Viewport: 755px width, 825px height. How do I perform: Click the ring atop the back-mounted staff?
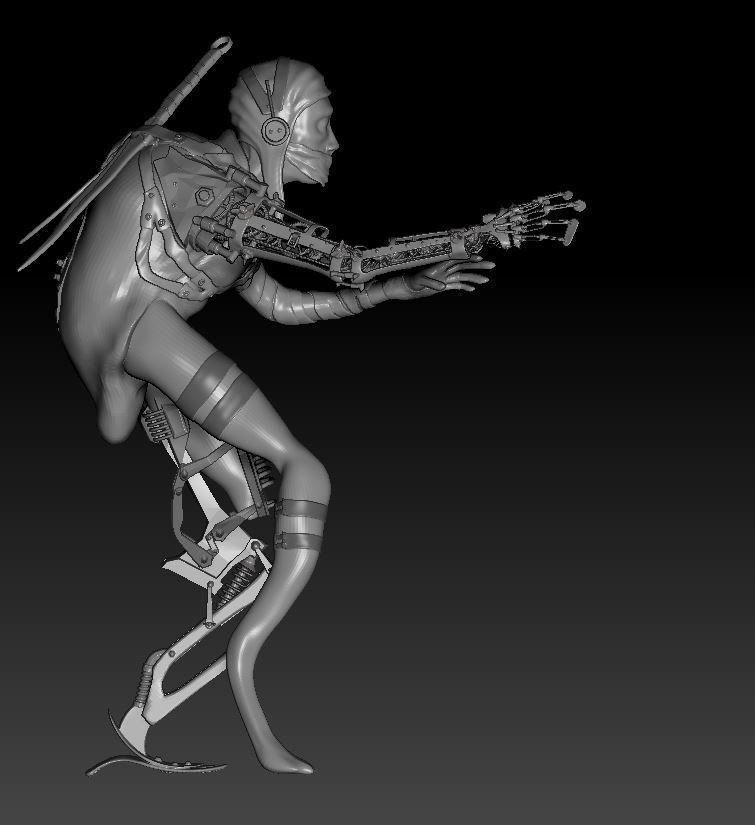click(x=222, y=44)
